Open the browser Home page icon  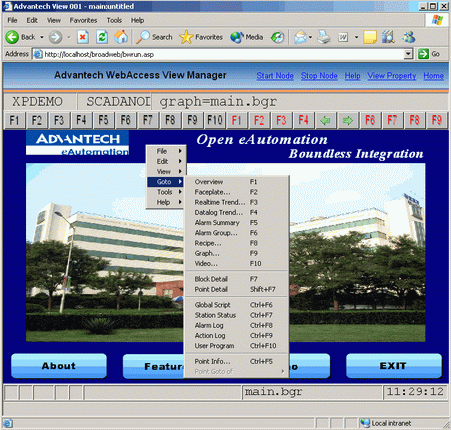coord(121,37)
